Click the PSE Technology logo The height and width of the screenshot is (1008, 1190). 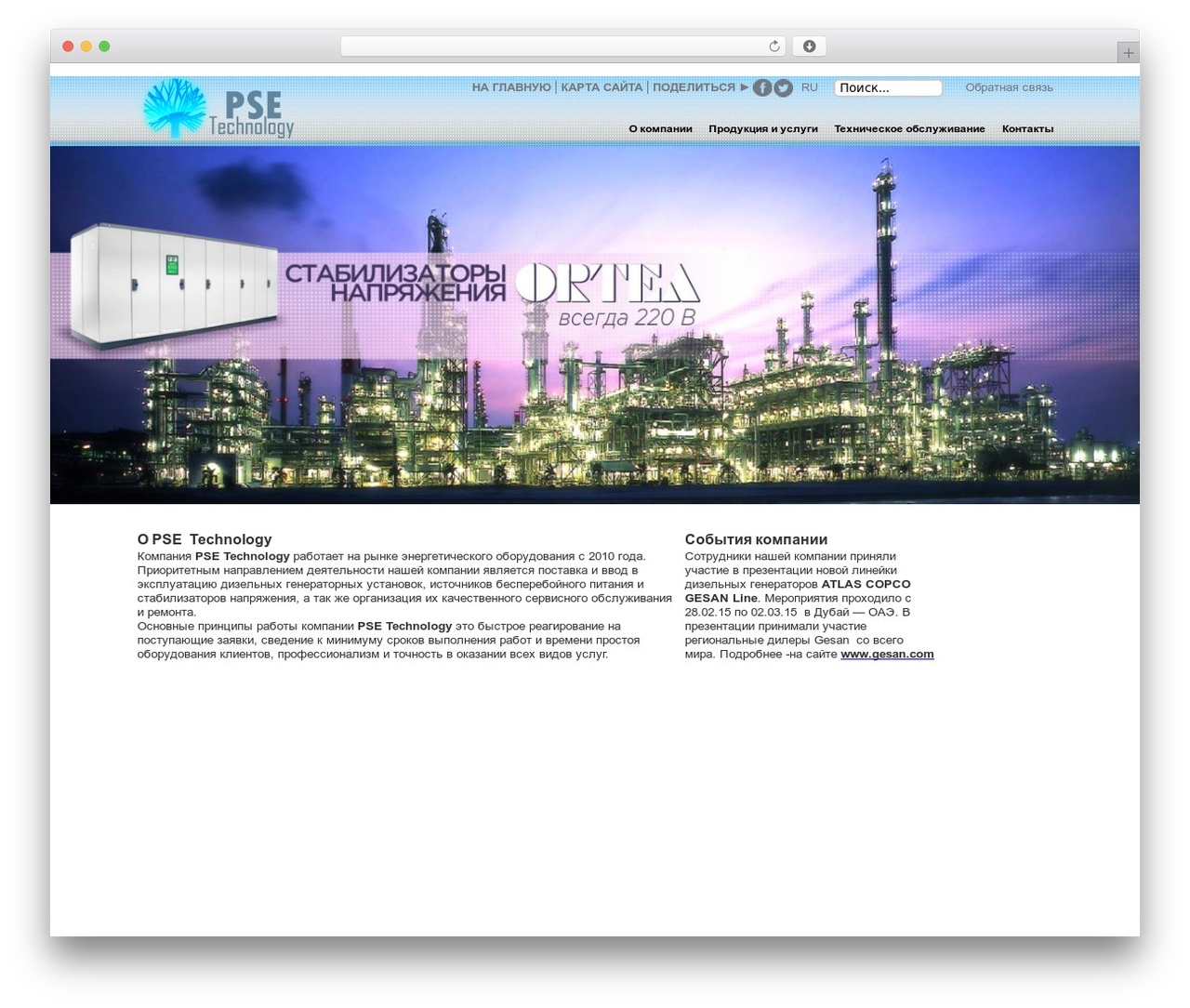click(x=219, y=109)
